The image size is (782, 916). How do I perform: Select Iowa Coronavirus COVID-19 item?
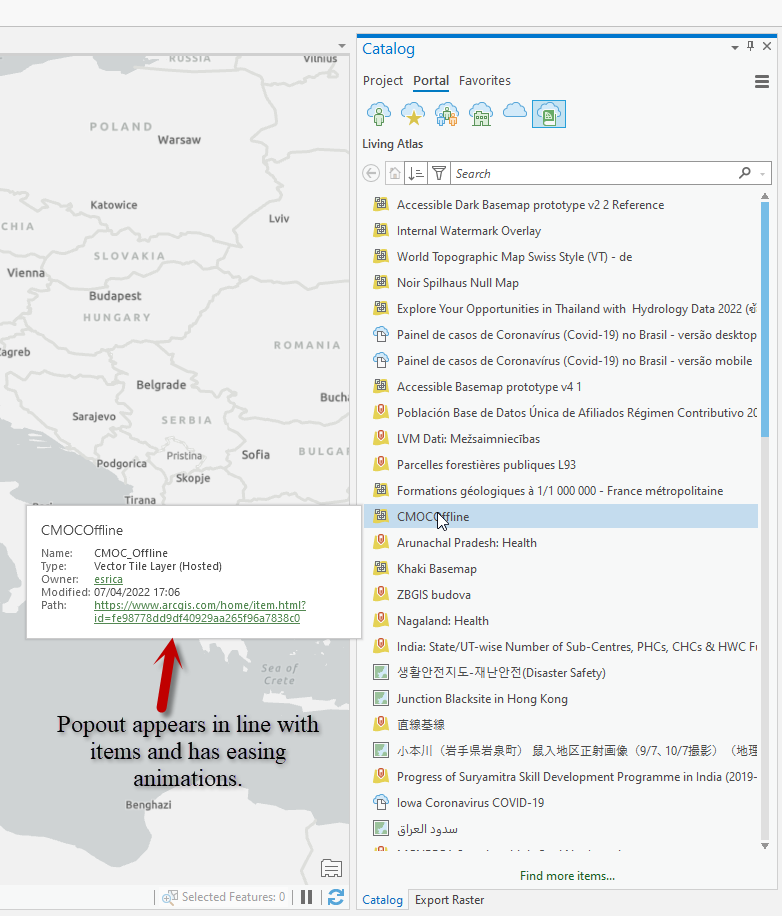coord(561,803)
